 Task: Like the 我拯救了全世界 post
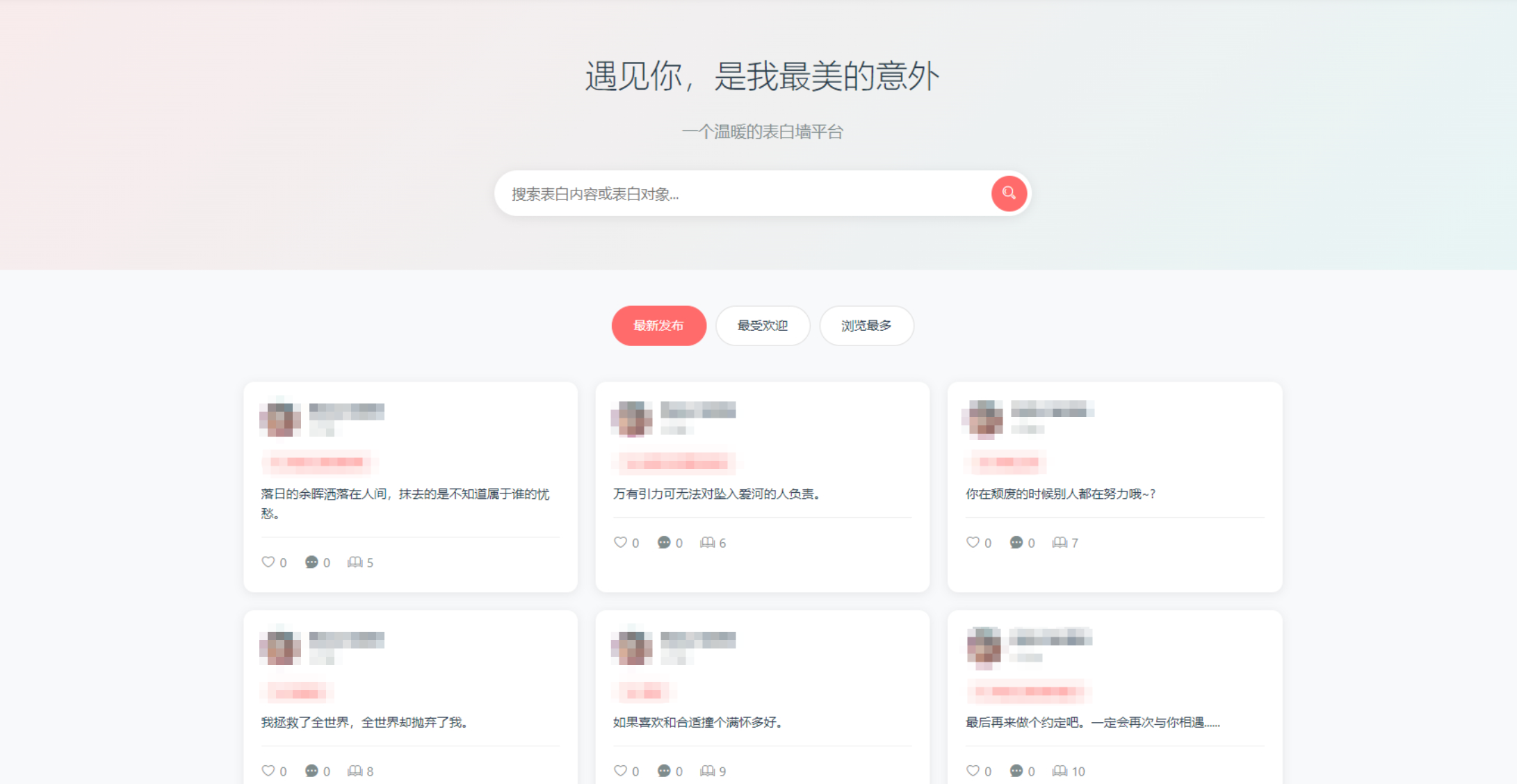coord(268,770)
